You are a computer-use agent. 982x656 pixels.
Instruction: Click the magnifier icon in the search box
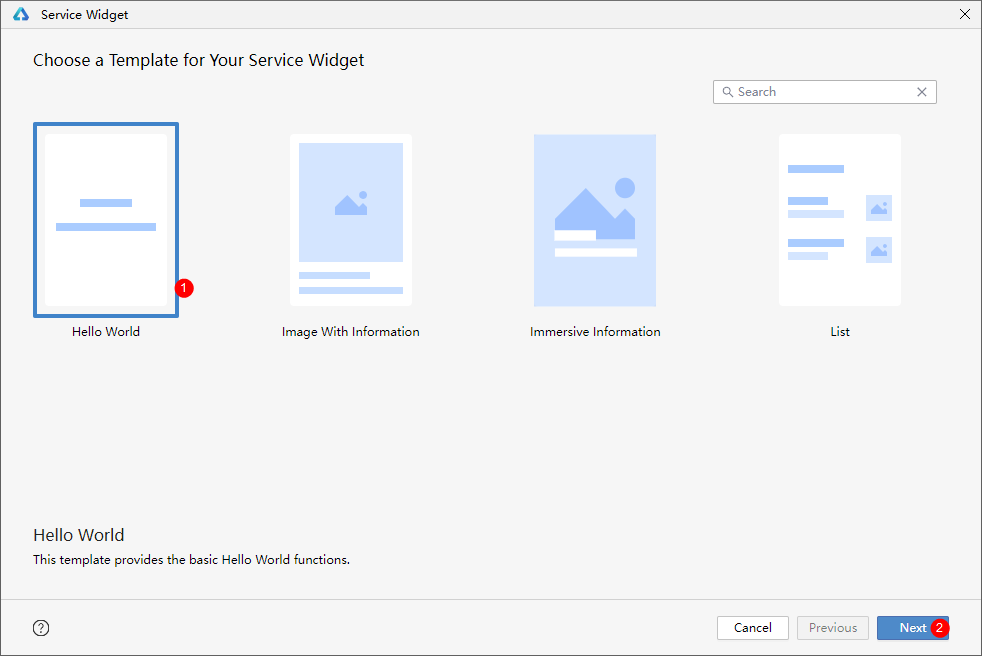(x=727, y=92)
